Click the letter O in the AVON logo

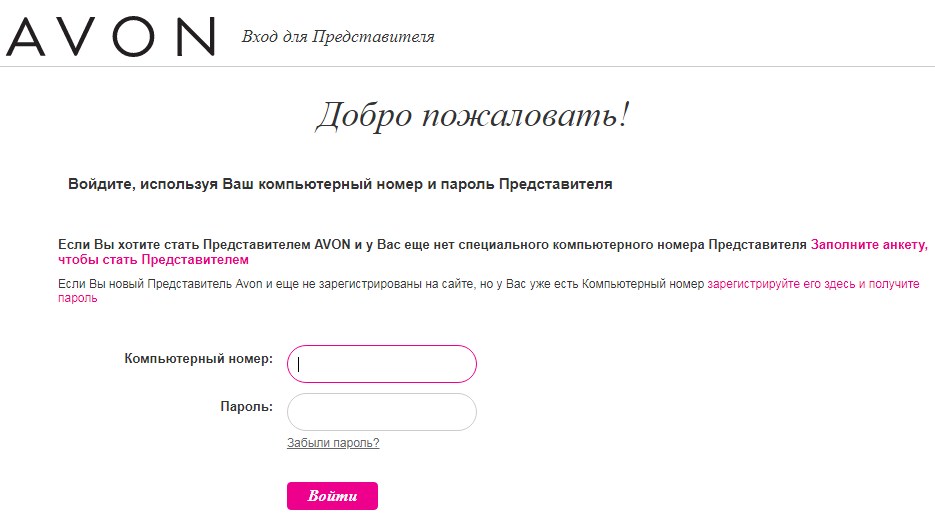(x=134, y=36)
